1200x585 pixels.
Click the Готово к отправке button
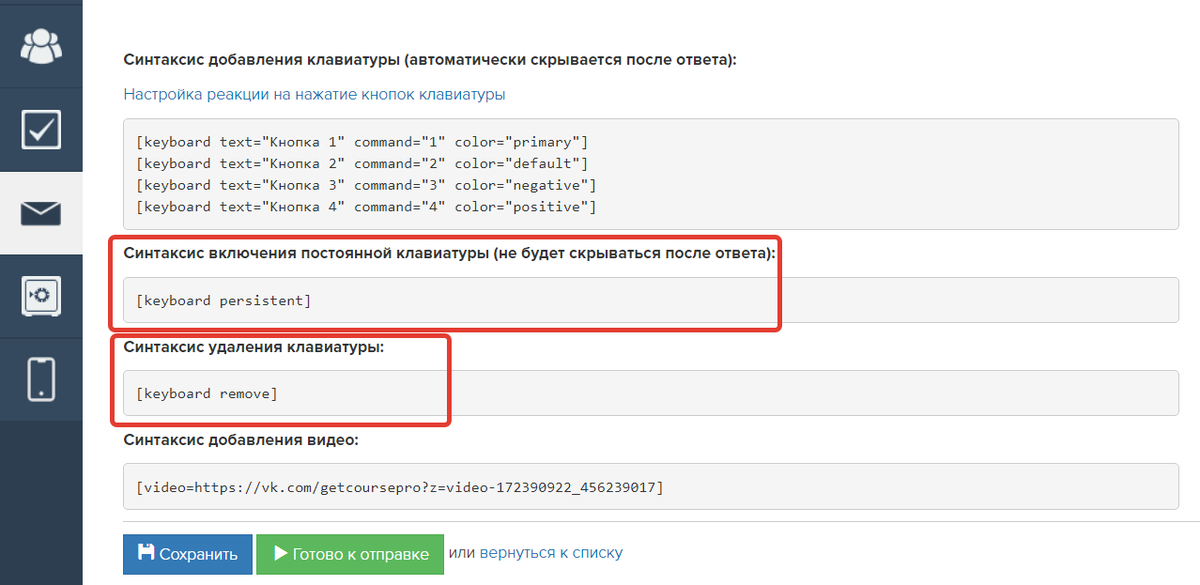click(x=350, y=554)
